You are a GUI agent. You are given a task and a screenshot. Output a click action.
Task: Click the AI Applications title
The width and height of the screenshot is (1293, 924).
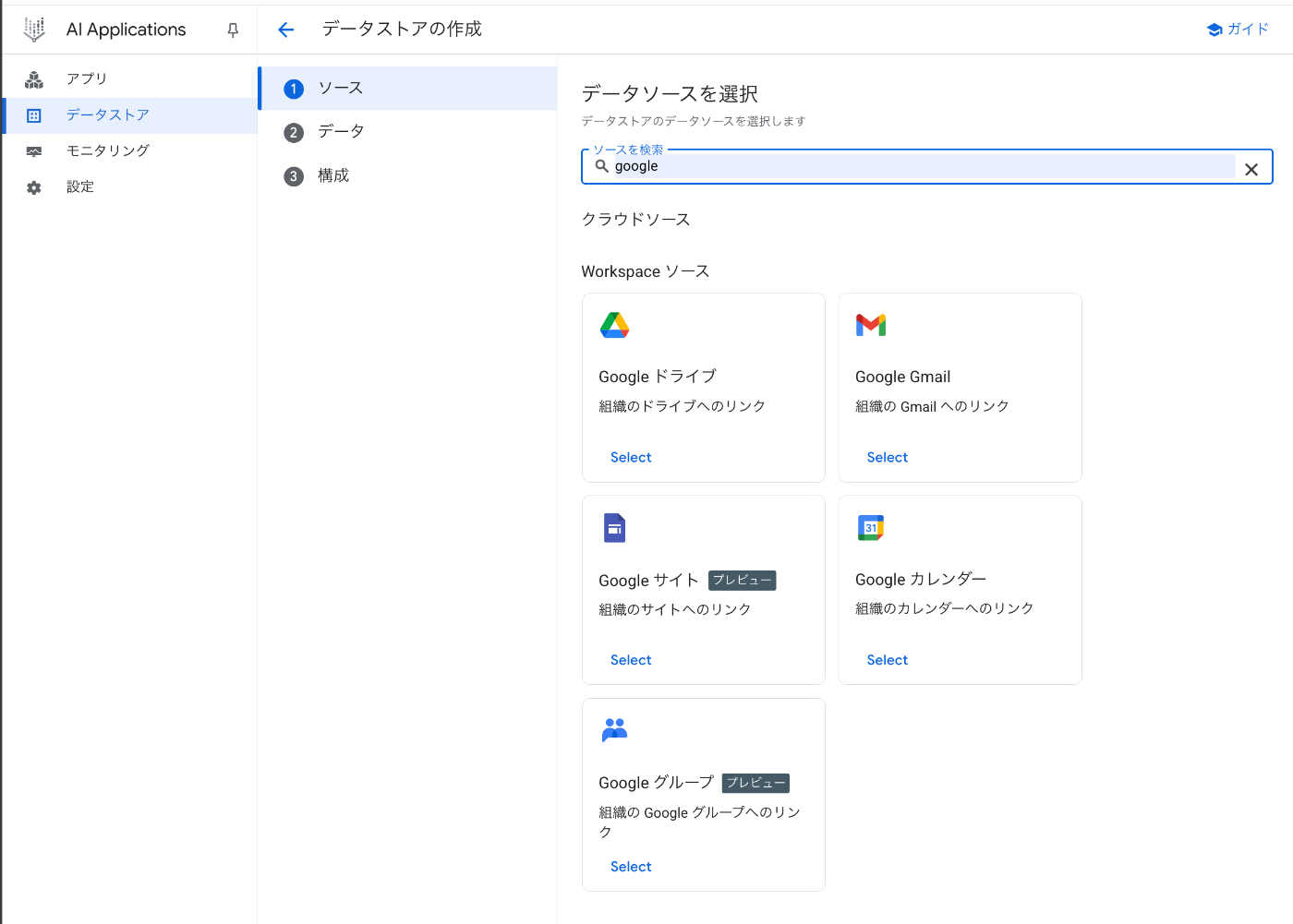[126, 30]
